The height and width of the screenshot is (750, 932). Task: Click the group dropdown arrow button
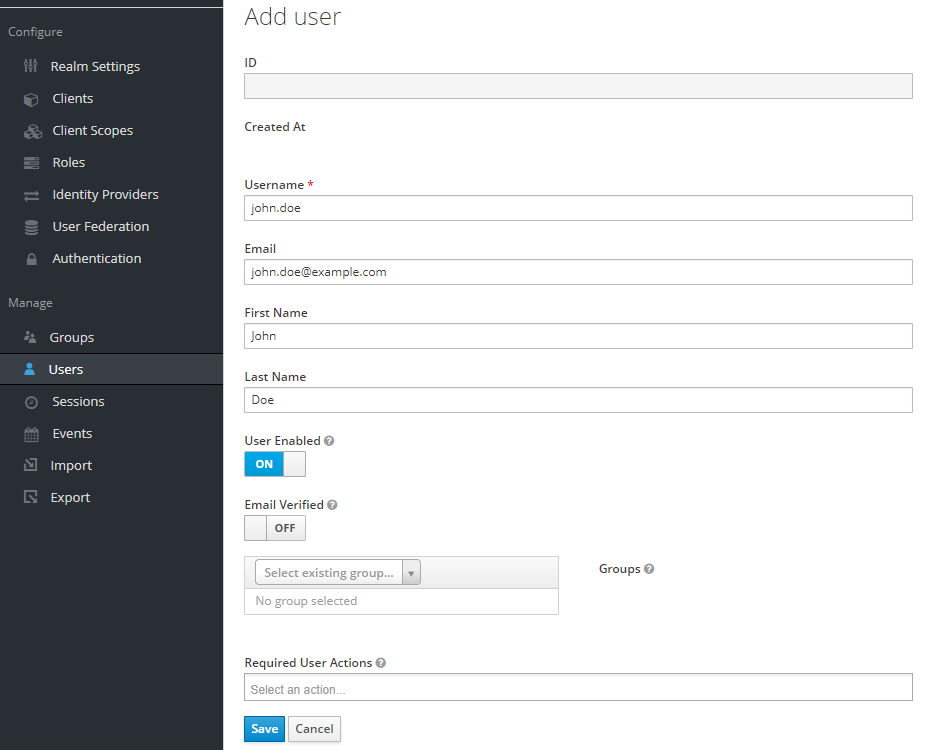click(411, 573)
